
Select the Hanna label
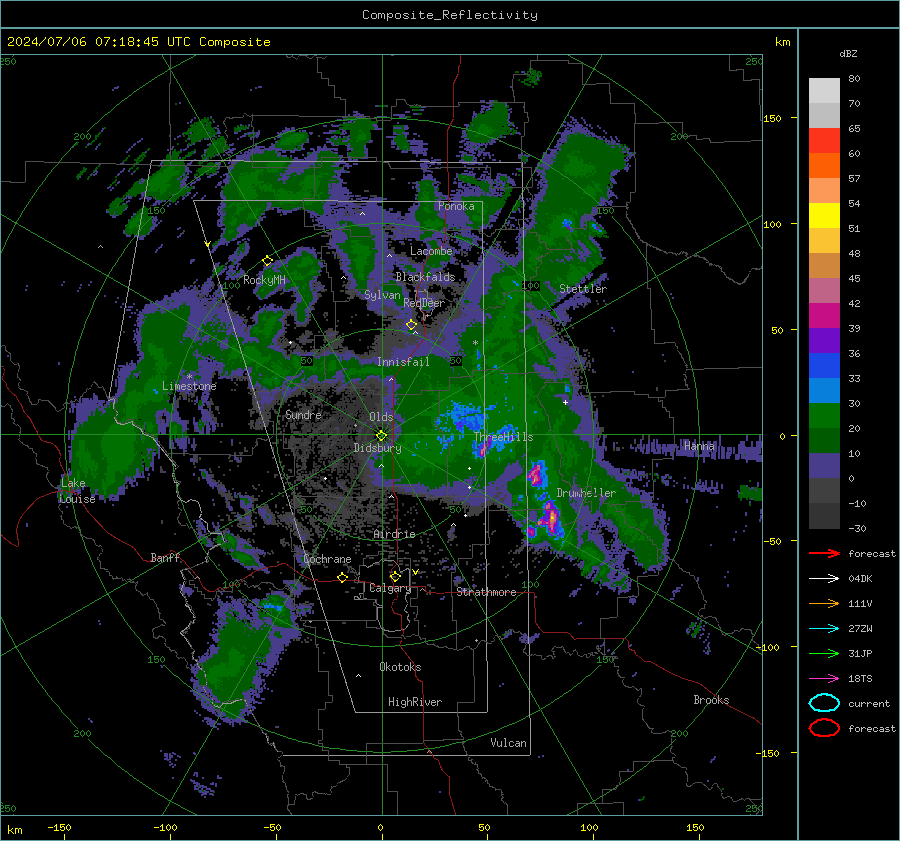click(699, 446)
